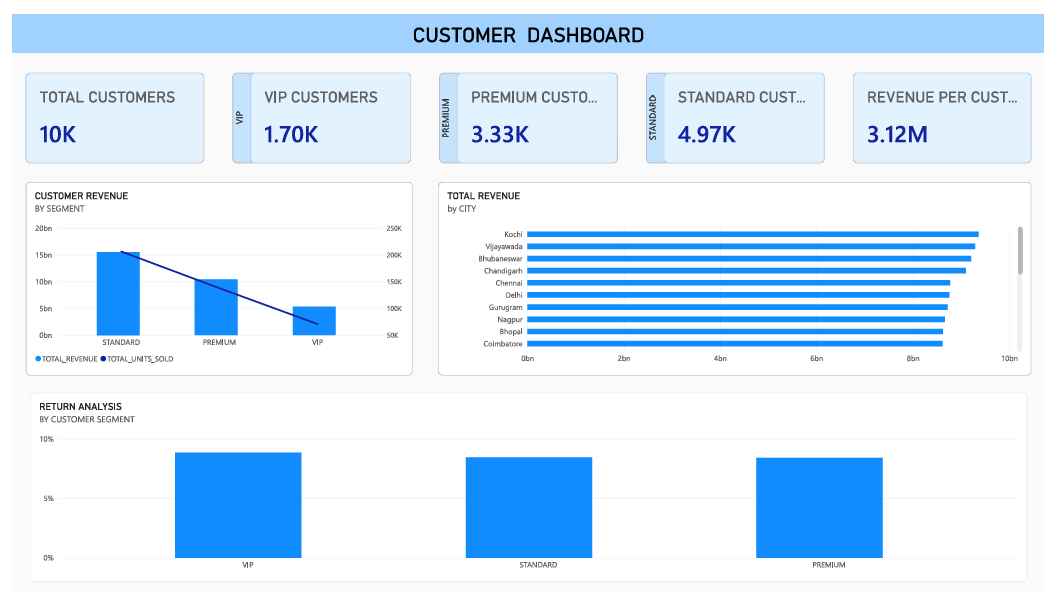The height and width of the screenshot is (593, 1055).
Task: Click the vertical STANDARD tab label
Action: (654, 118)
